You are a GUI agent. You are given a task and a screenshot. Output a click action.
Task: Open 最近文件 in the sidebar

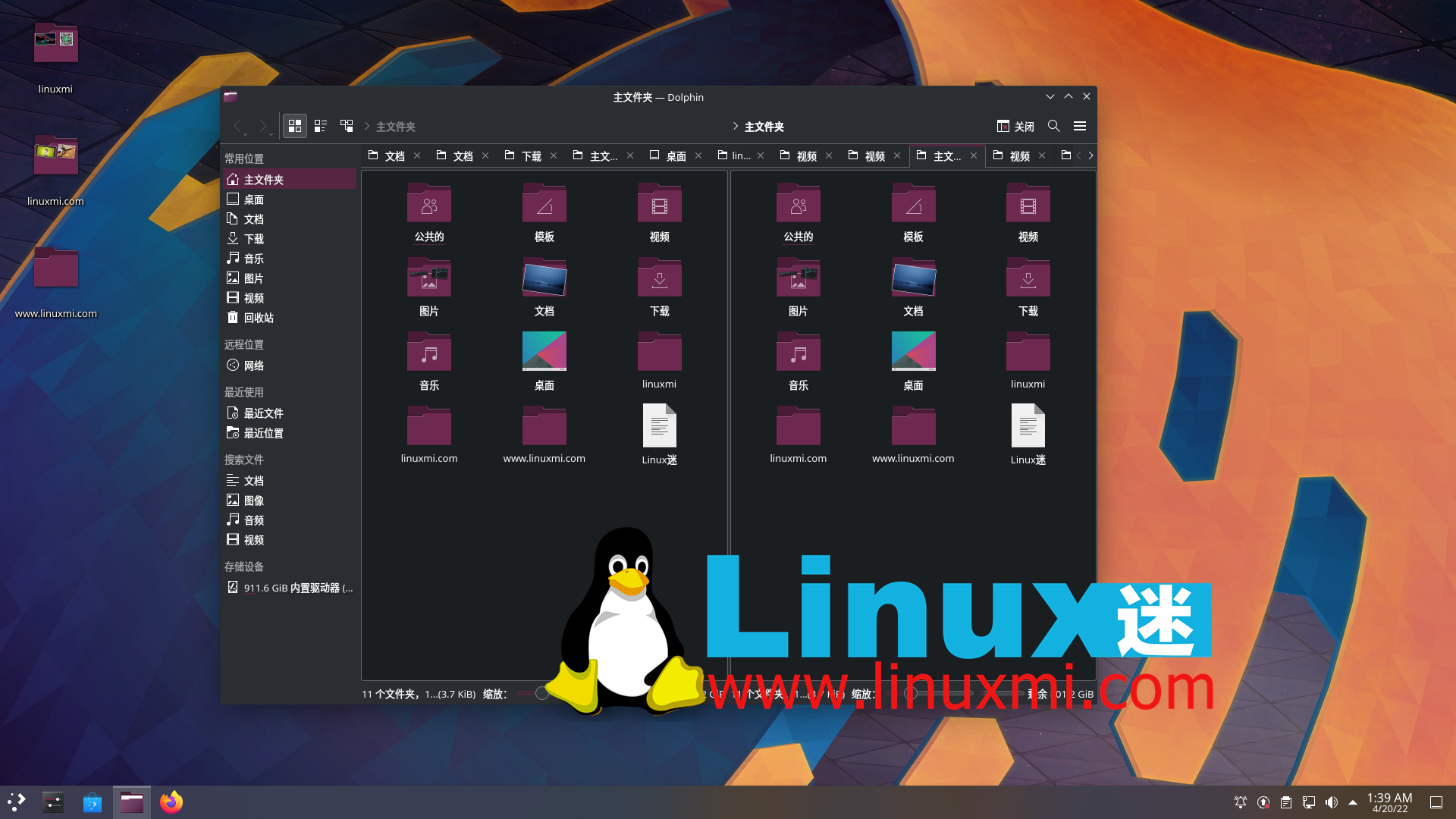point(290,413)
